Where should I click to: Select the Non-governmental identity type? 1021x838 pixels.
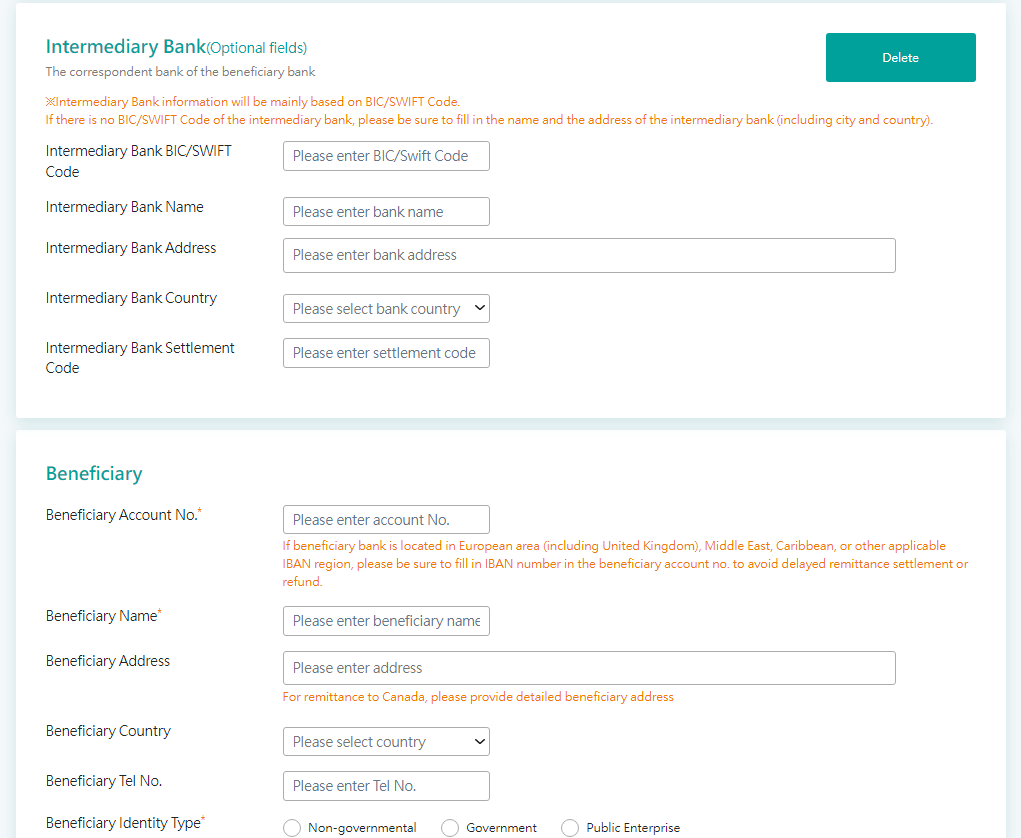tap(292, 828)
